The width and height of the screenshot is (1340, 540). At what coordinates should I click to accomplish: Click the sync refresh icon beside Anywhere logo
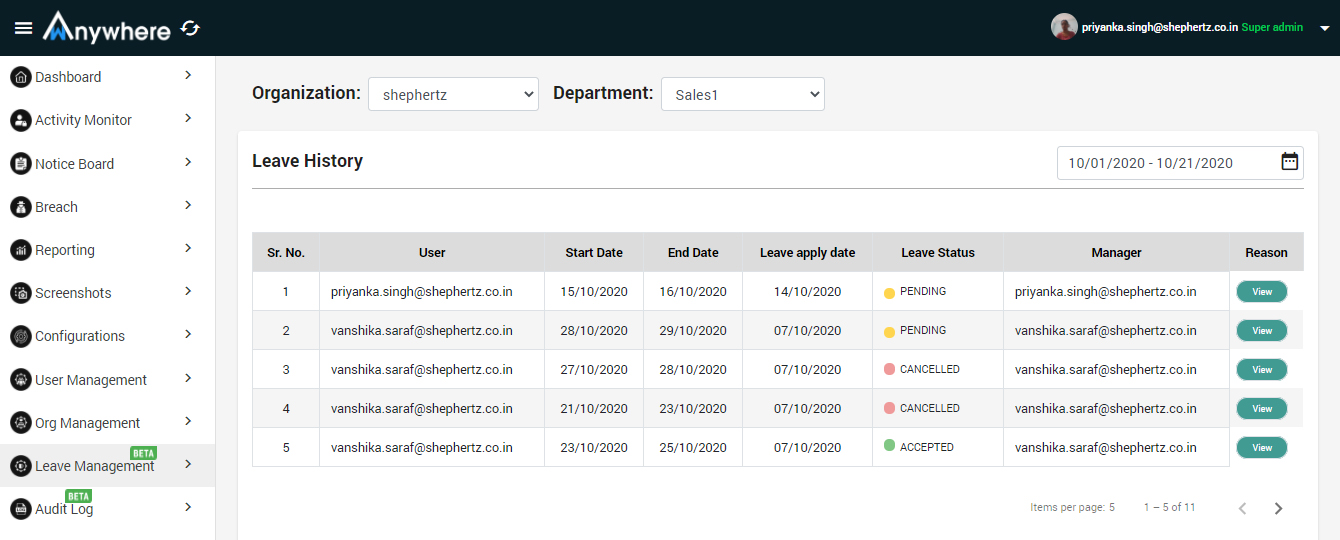click(x=190, y=28)
